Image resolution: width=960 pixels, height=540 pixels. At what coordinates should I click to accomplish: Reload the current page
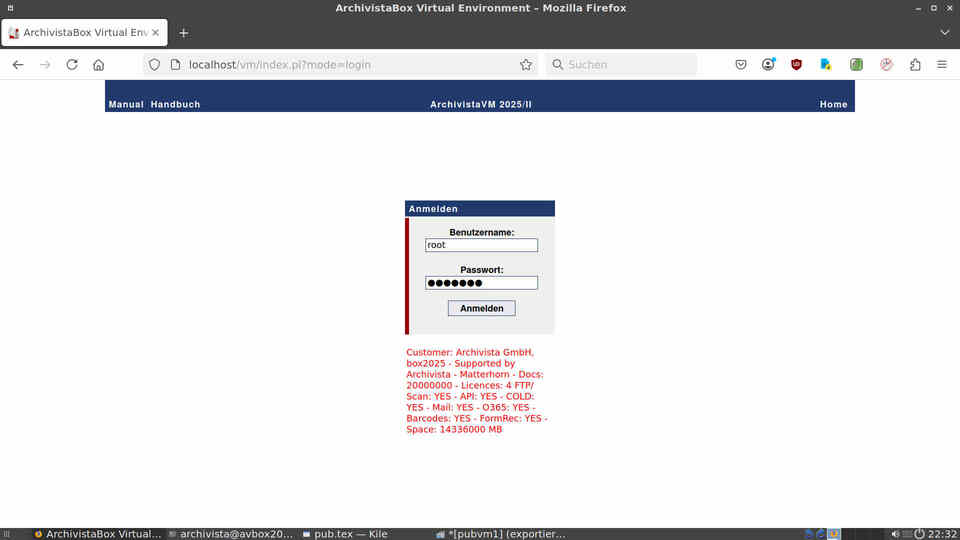click(x=72, y=64)
